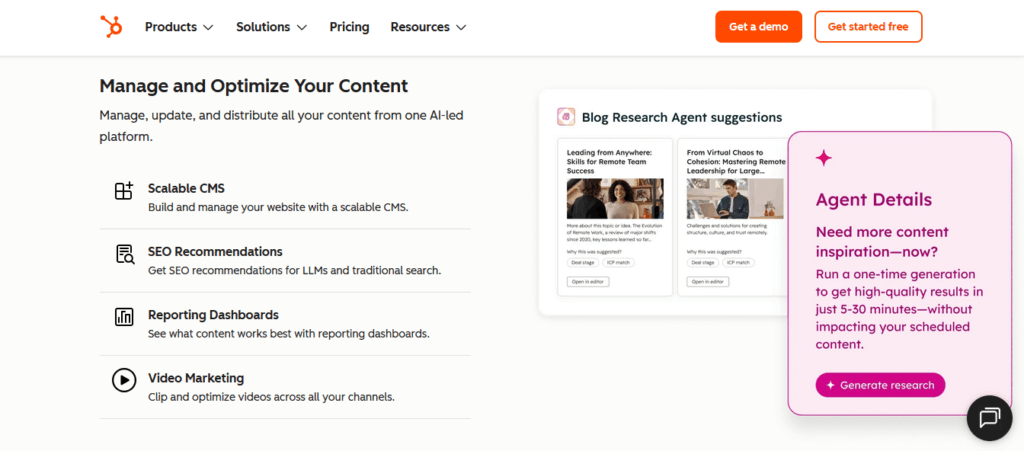Click ICP match tag on first card
This screenshot has height=451, width=1024.
[x=618, y=262]
